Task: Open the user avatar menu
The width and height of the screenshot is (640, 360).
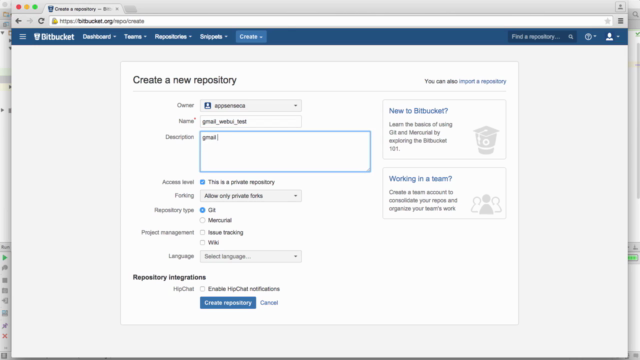Action: coord(612,37)
